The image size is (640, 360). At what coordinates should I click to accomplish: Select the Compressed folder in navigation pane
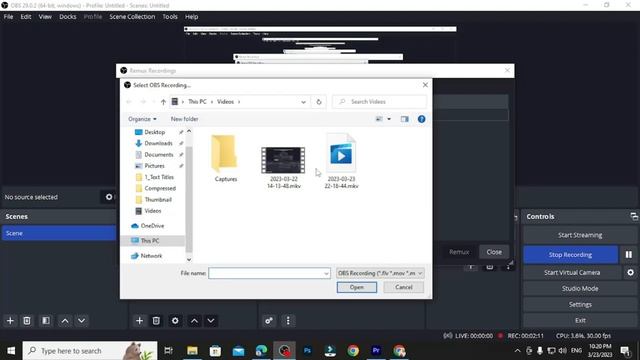[x=160, y=189]
